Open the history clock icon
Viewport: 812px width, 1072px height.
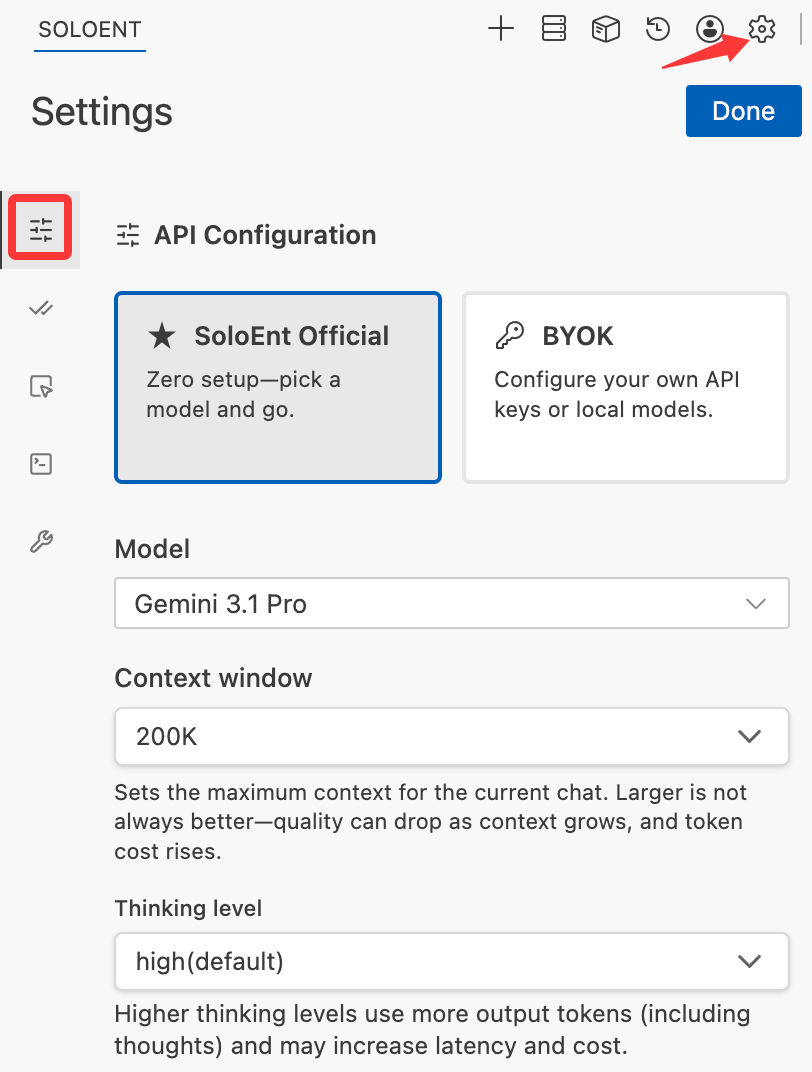pos(658,29)
